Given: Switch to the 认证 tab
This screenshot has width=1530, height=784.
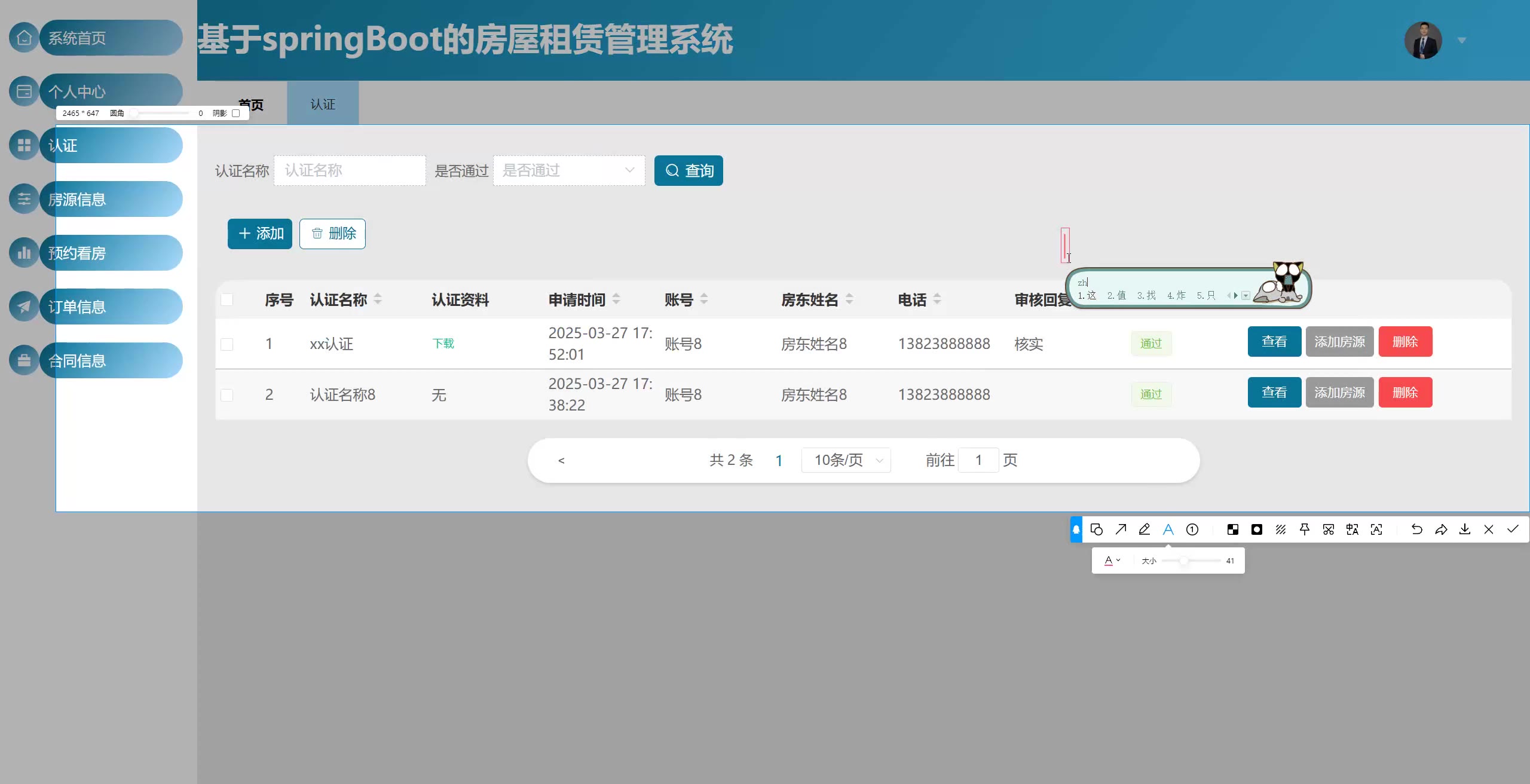Looking at the screenshot, I should click(x=323, y=104).
